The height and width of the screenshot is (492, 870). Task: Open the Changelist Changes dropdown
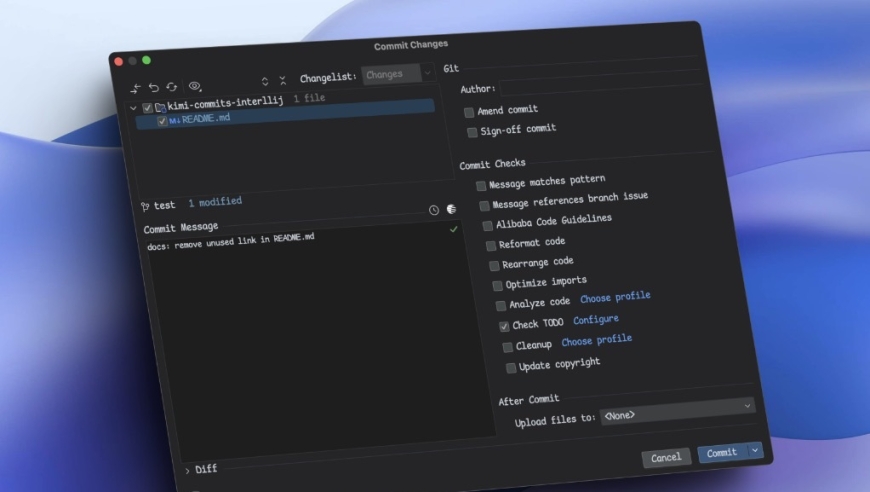click(397, 74)
